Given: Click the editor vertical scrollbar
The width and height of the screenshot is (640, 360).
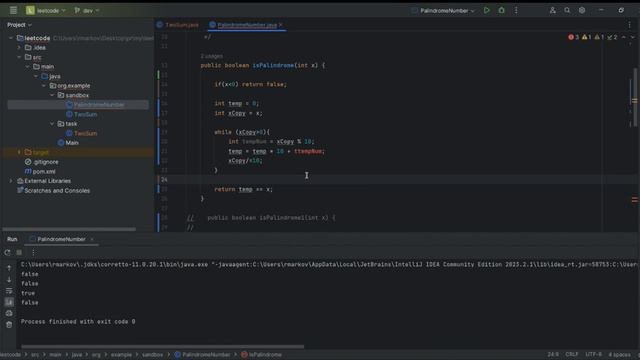Looking at the screenshot, I should (x=635, y=98).
